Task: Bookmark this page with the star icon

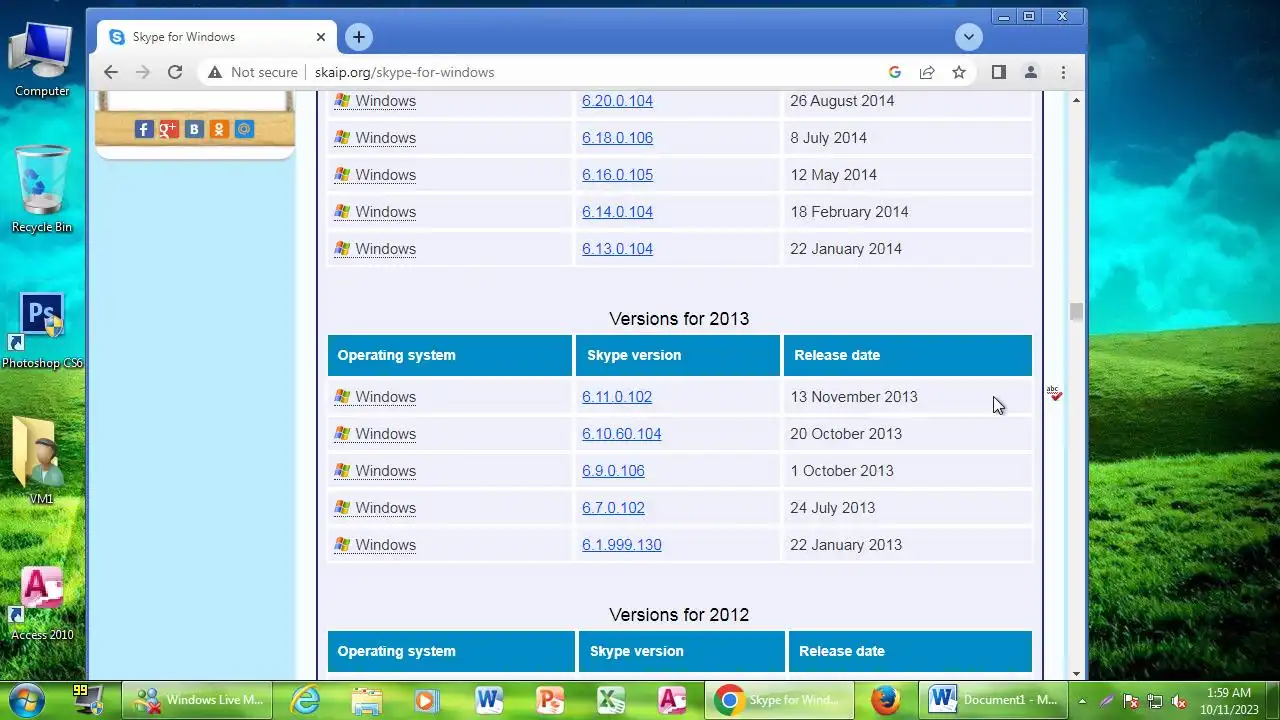Action: point(959,72)
